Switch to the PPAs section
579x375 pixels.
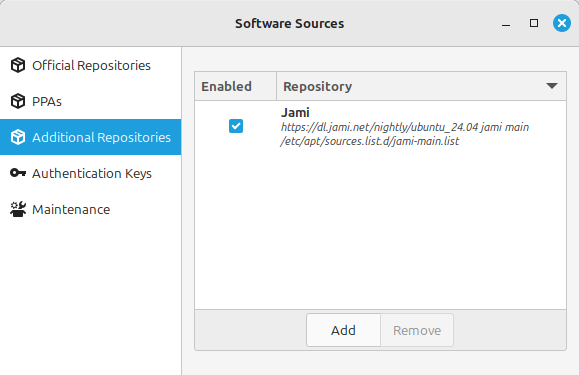(x=90, y=101)
